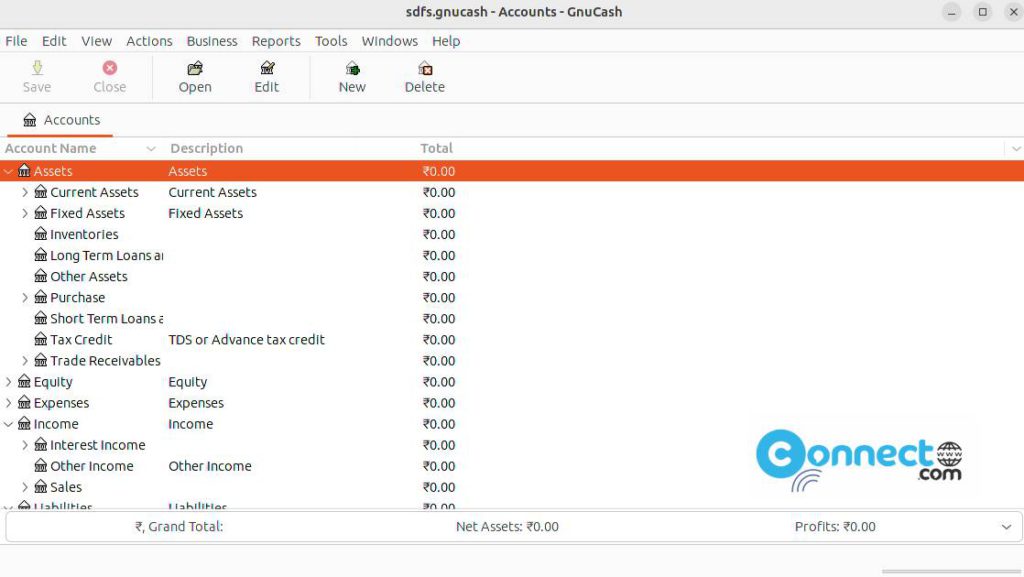The image size is (1024, 577).
Task: Click the New account toolbar icon
Action: [x=351, y=76]
